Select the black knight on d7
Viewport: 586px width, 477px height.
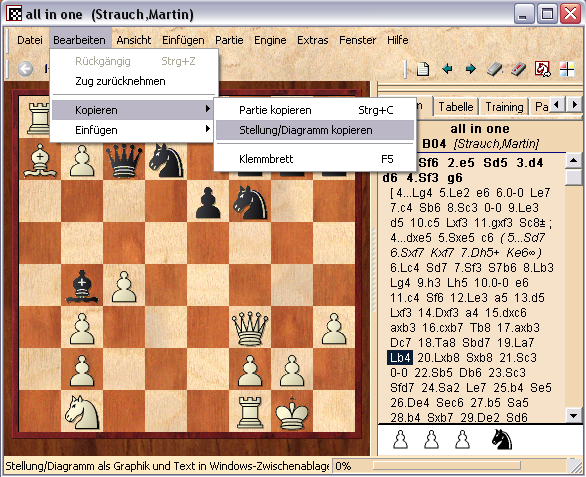[166, 160]
